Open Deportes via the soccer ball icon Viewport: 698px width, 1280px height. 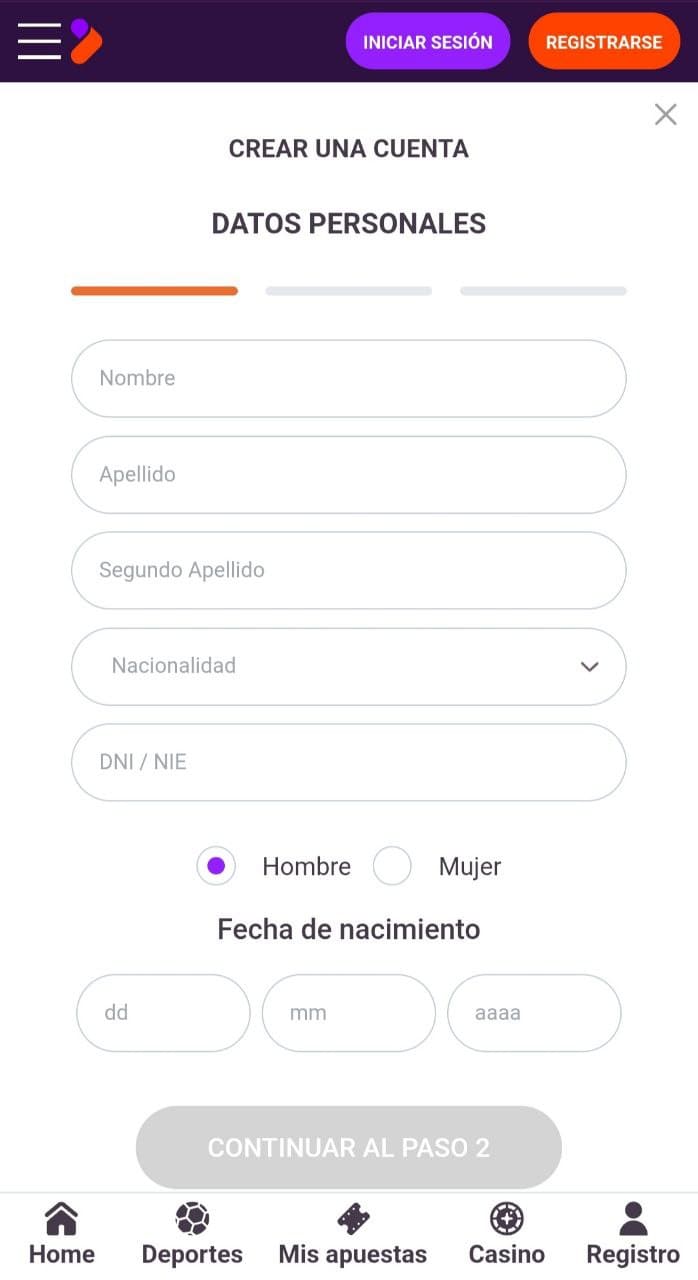point(192,1219)
